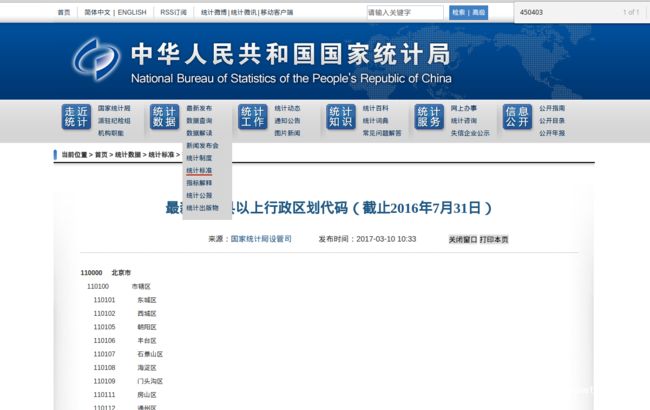Screen dimensions: 650x410
Task: Open the 走近统计 navigation tile
Action: coord(76,117)
